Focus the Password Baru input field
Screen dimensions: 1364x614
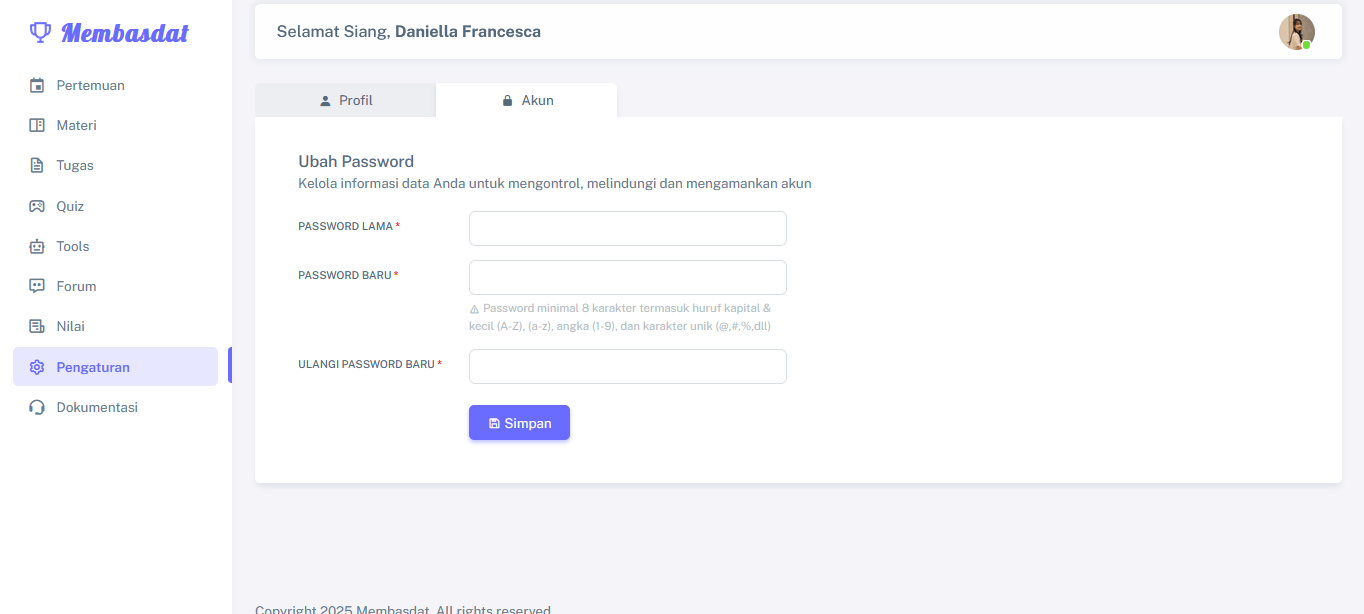point(627,277)
